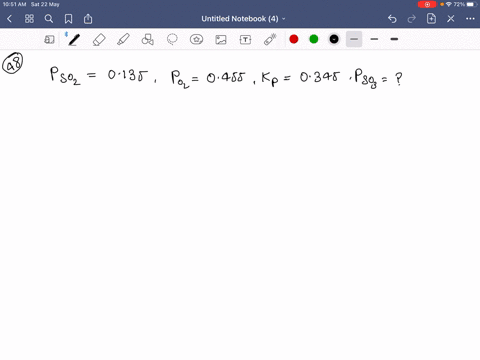Image resolution: width=480 pixels, height=360 pixels.
Task: Open the Elements sticker tool
Action: (x=196, y=39)
